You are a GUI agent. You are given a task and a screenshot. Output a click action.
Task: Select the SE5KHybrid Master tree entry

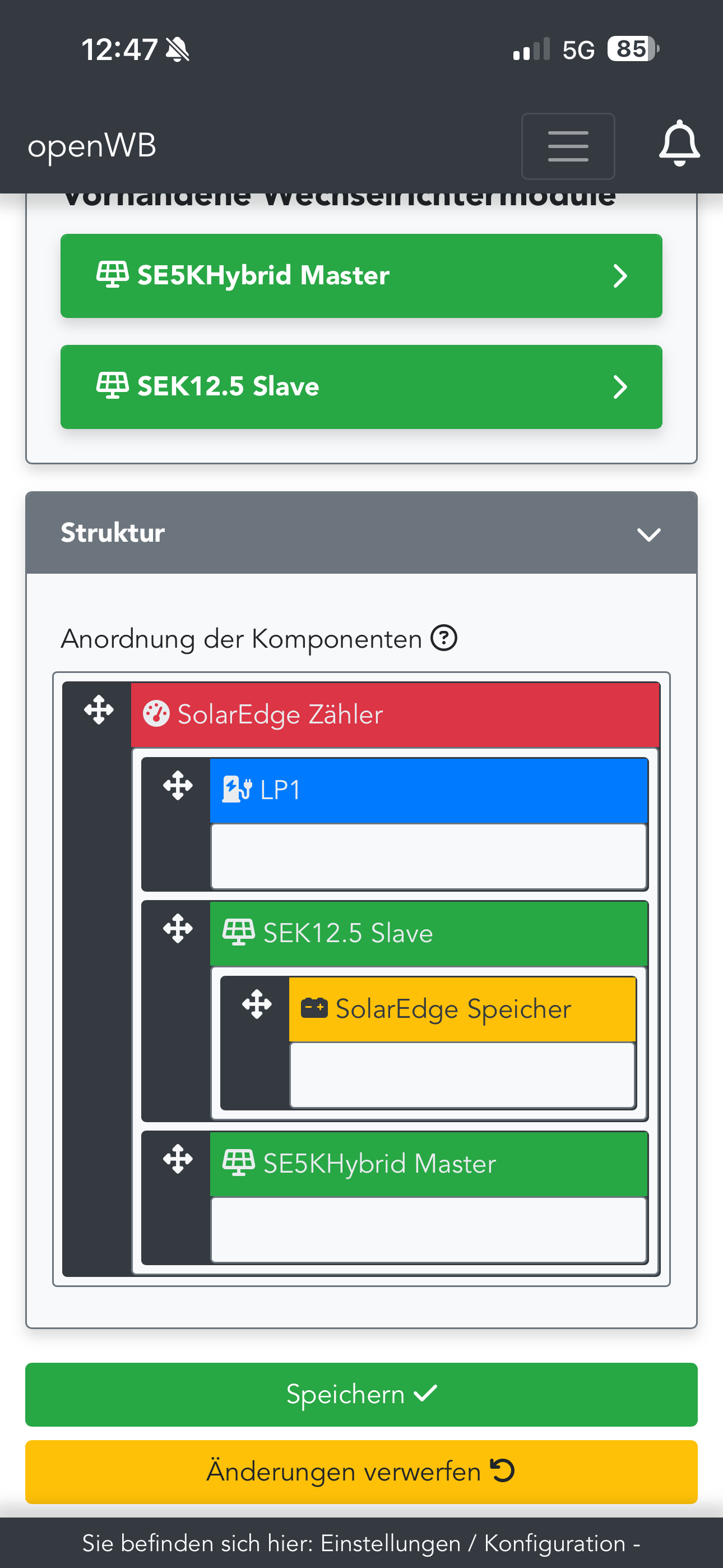click(x=380, y=1164)
